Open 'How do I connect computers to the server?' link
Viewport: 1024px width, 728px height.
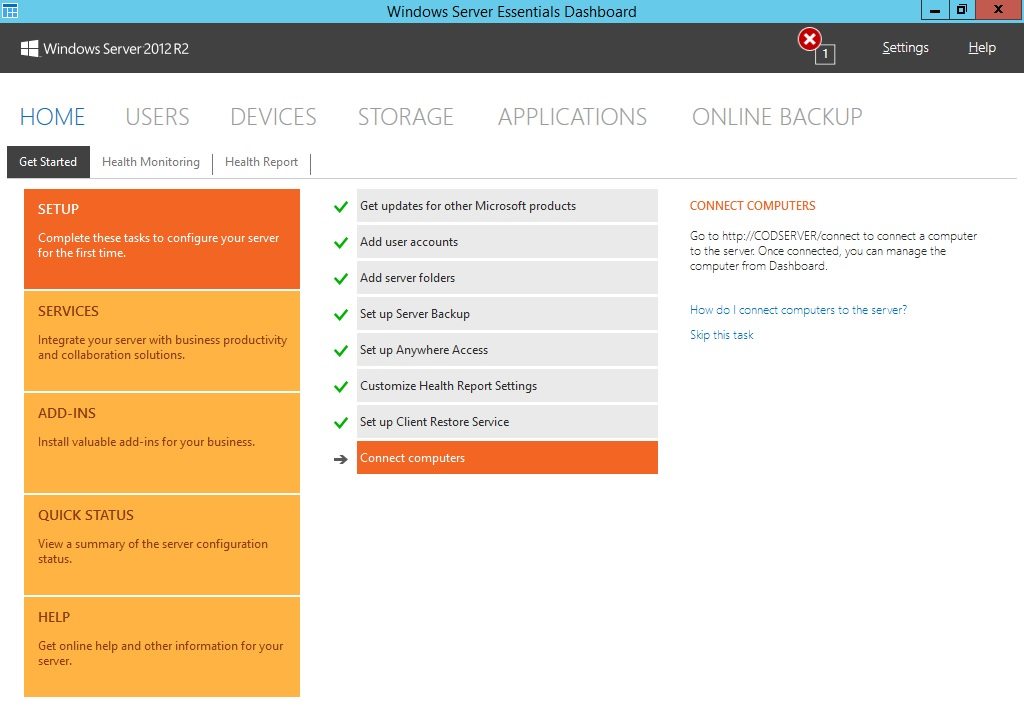point(798,310)
